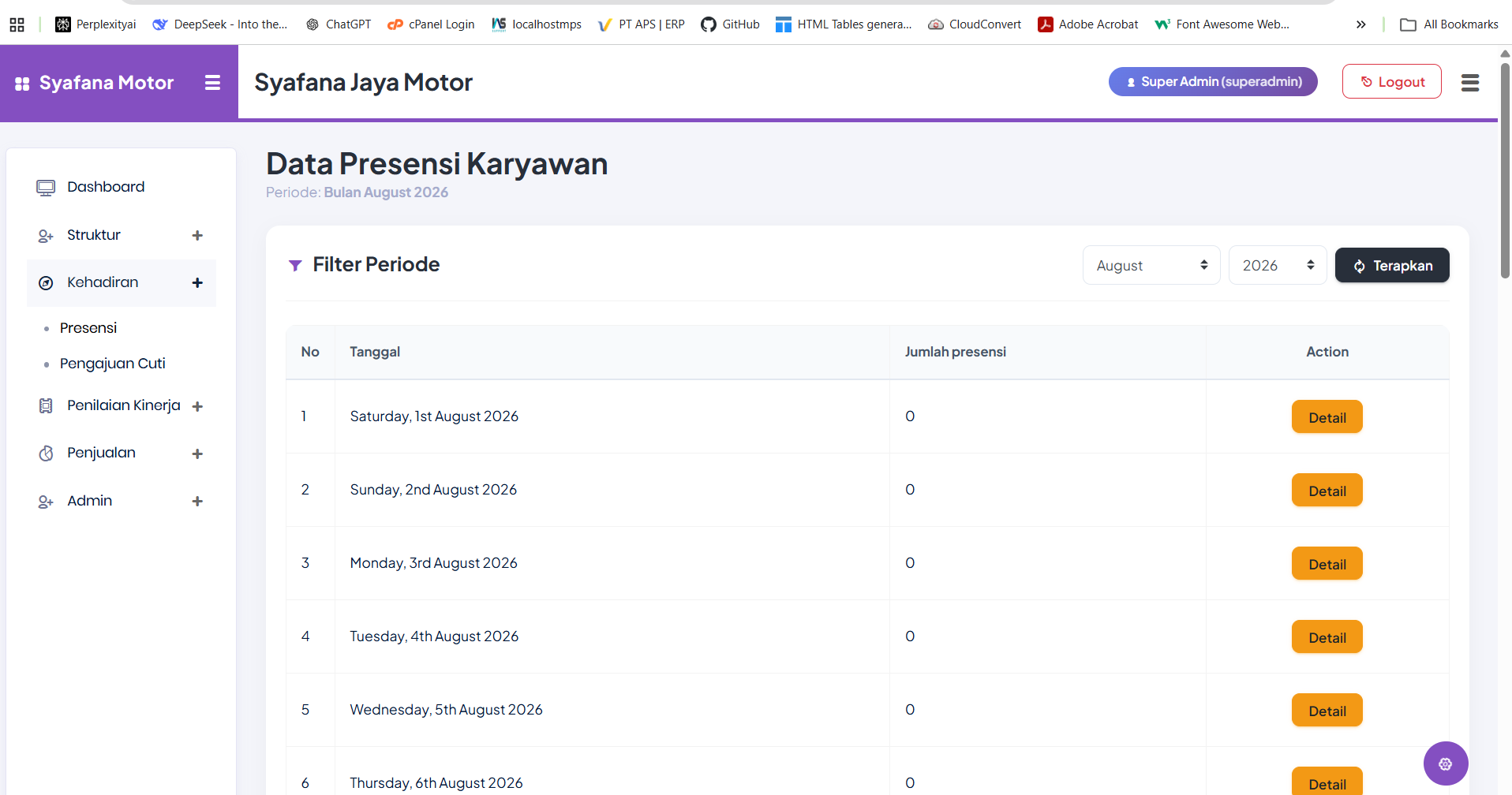Expand the Penjualan plus sign
Image resolution: width=1512 pixels, height=795 pixels.
pyautogui.click(x=197, y=453)
